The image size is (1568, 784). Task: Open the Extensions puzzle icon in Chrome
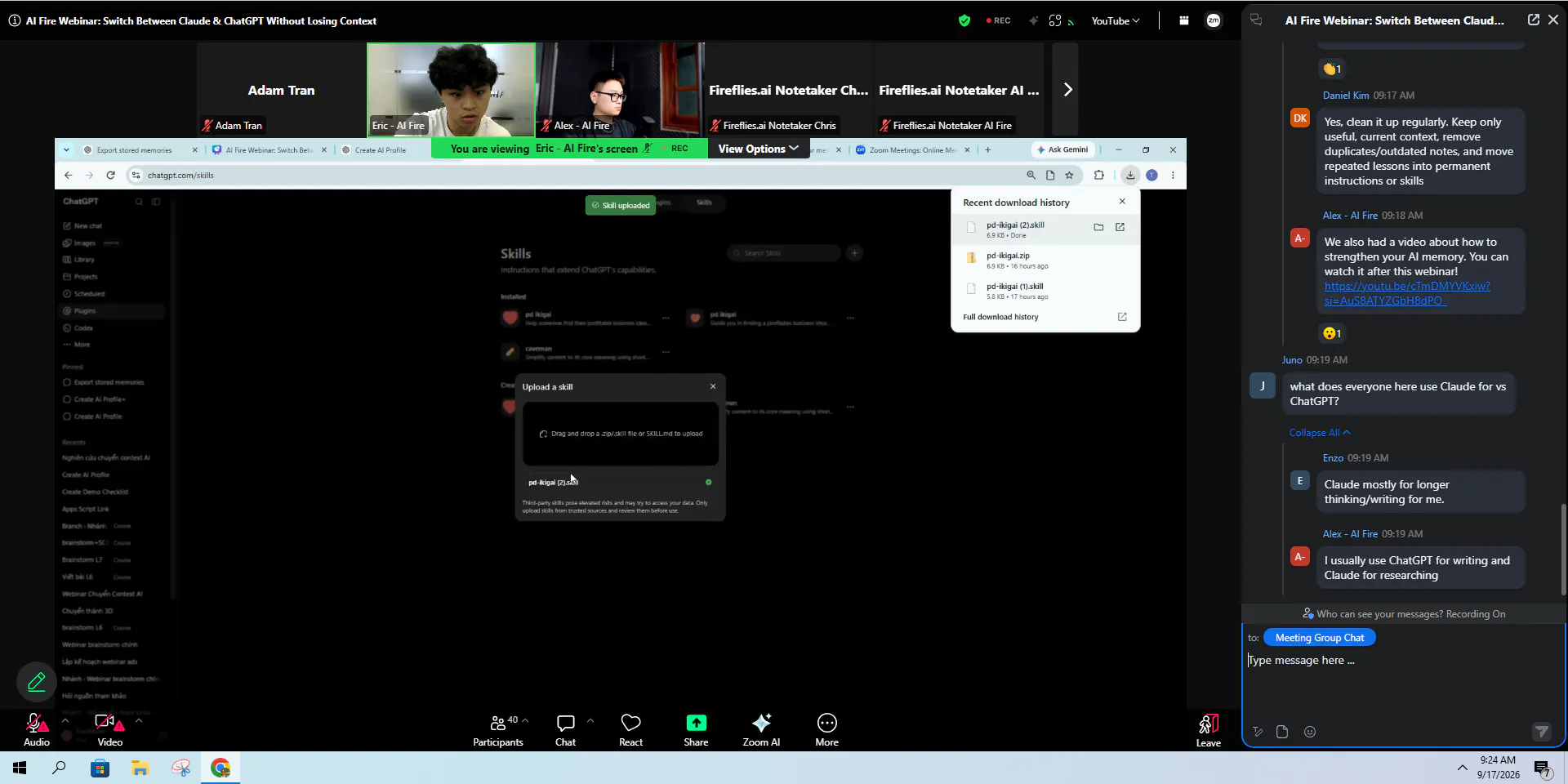(x=1099, y=175)
